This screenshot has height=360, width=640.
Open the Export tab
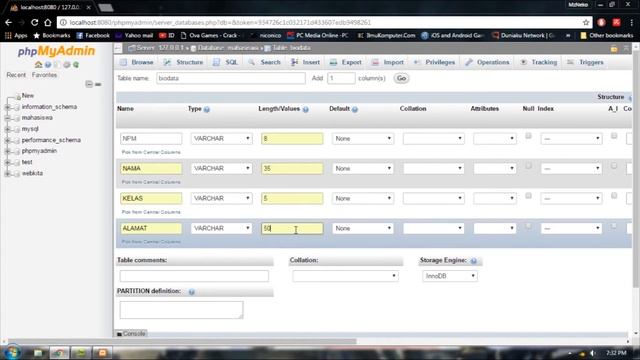[x=346, y=62]
